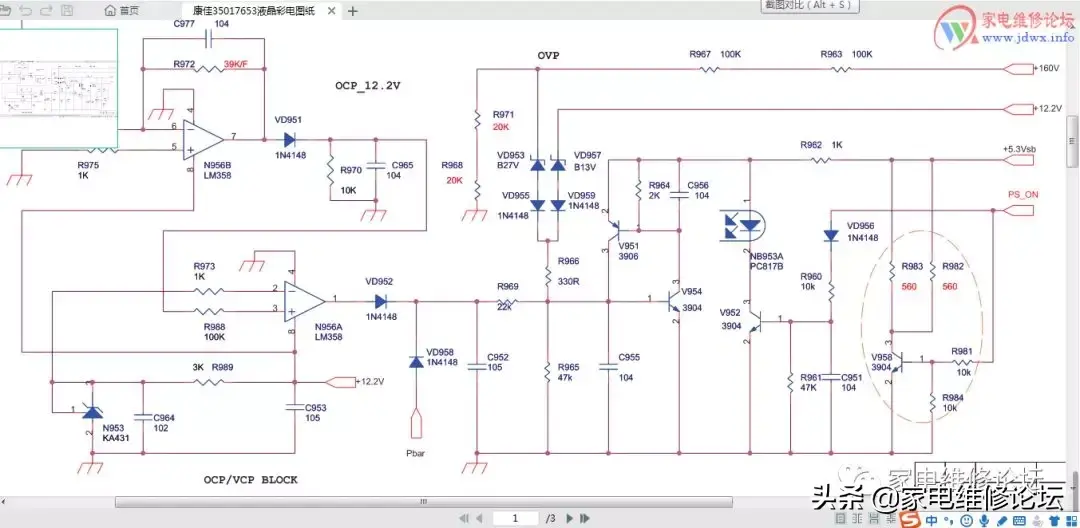
Task: Click the V954 3904 transistor label
Action: tap(692, 302)
